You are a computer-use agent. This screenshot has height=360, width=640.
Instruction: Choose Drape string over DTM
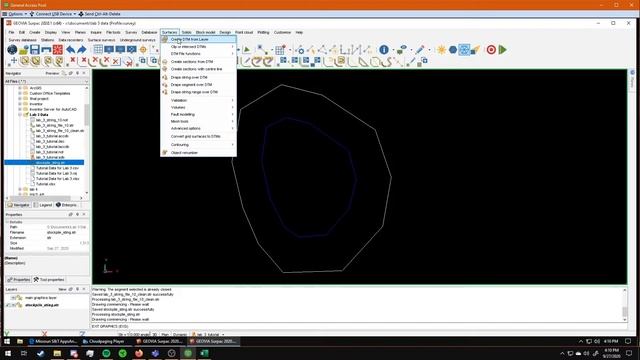[198, 77]
